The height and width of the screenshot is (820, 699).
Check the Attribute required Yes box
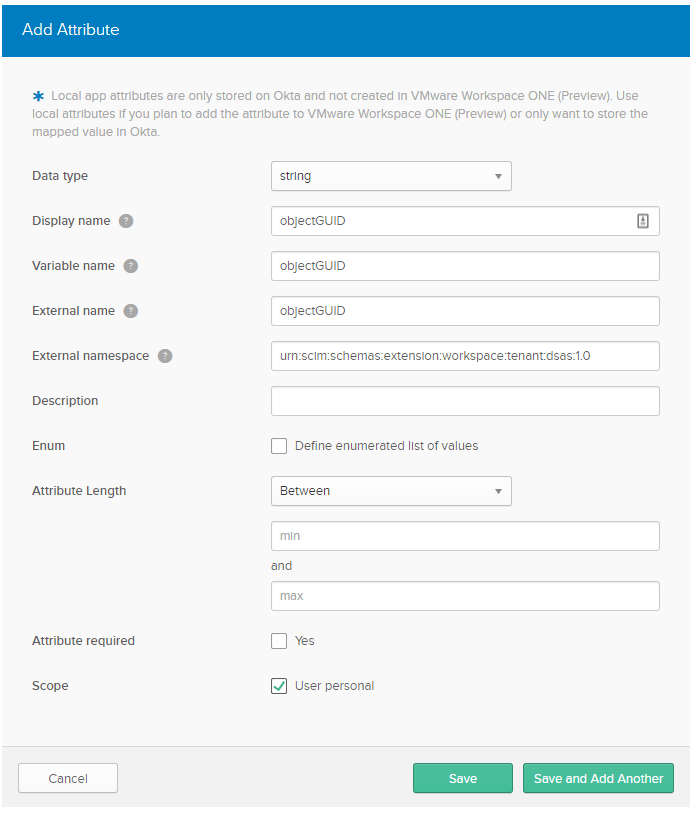pyautogui.click(x=279, y=641)
